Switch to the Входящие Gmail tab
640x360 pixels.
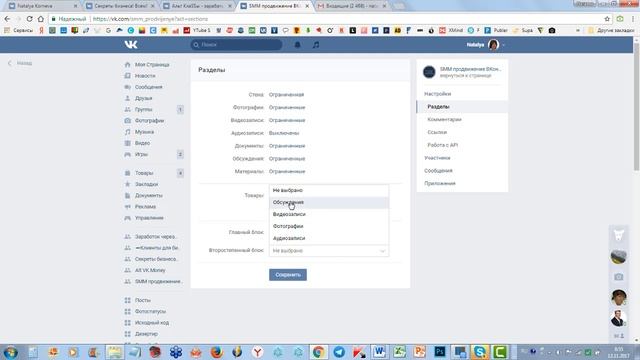(x=352, y=6)
